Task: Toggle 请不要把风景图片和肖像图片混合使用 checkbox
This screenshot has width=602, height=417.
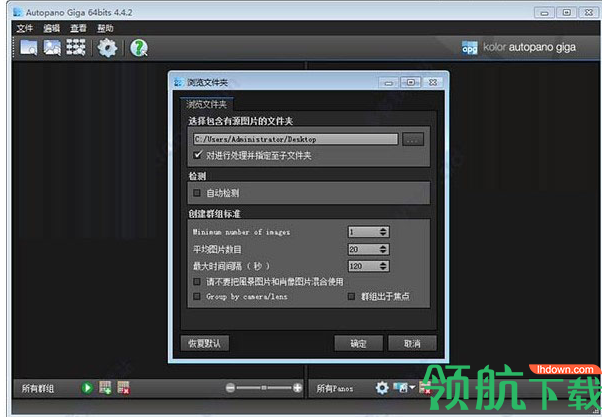Action: coord(197,282)
